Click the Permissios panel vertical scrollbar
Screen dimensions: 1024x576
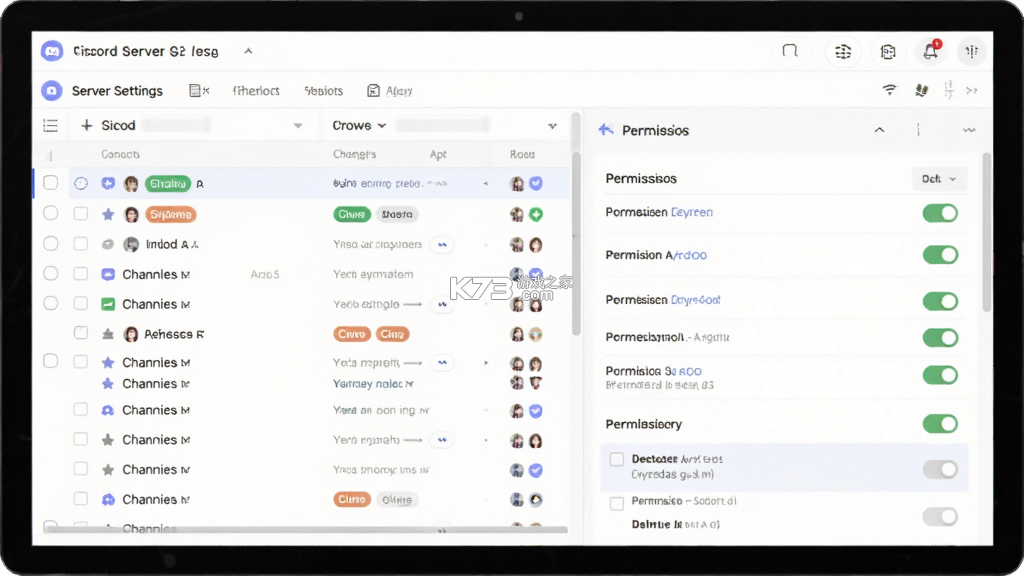point(986,232)
